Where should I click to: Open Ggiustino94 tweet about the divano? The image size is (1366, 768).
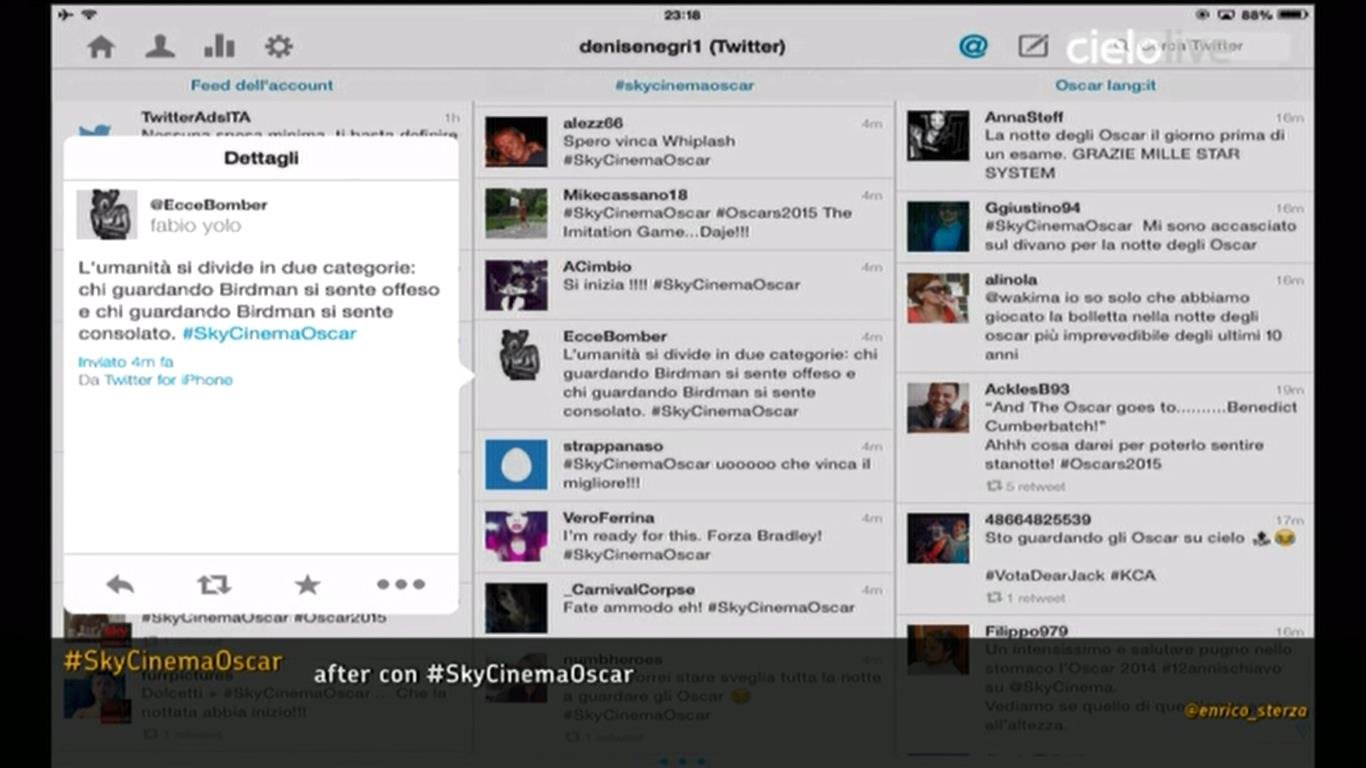tap(1105, 227)
